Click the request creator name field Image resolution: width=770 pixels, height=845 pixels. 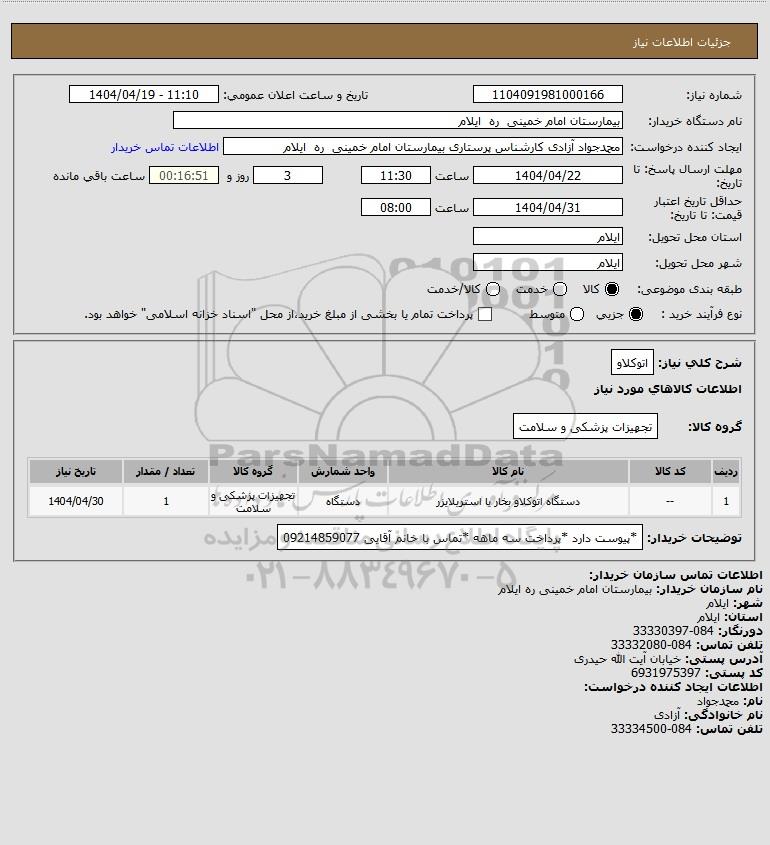click(x=423, y=147)
